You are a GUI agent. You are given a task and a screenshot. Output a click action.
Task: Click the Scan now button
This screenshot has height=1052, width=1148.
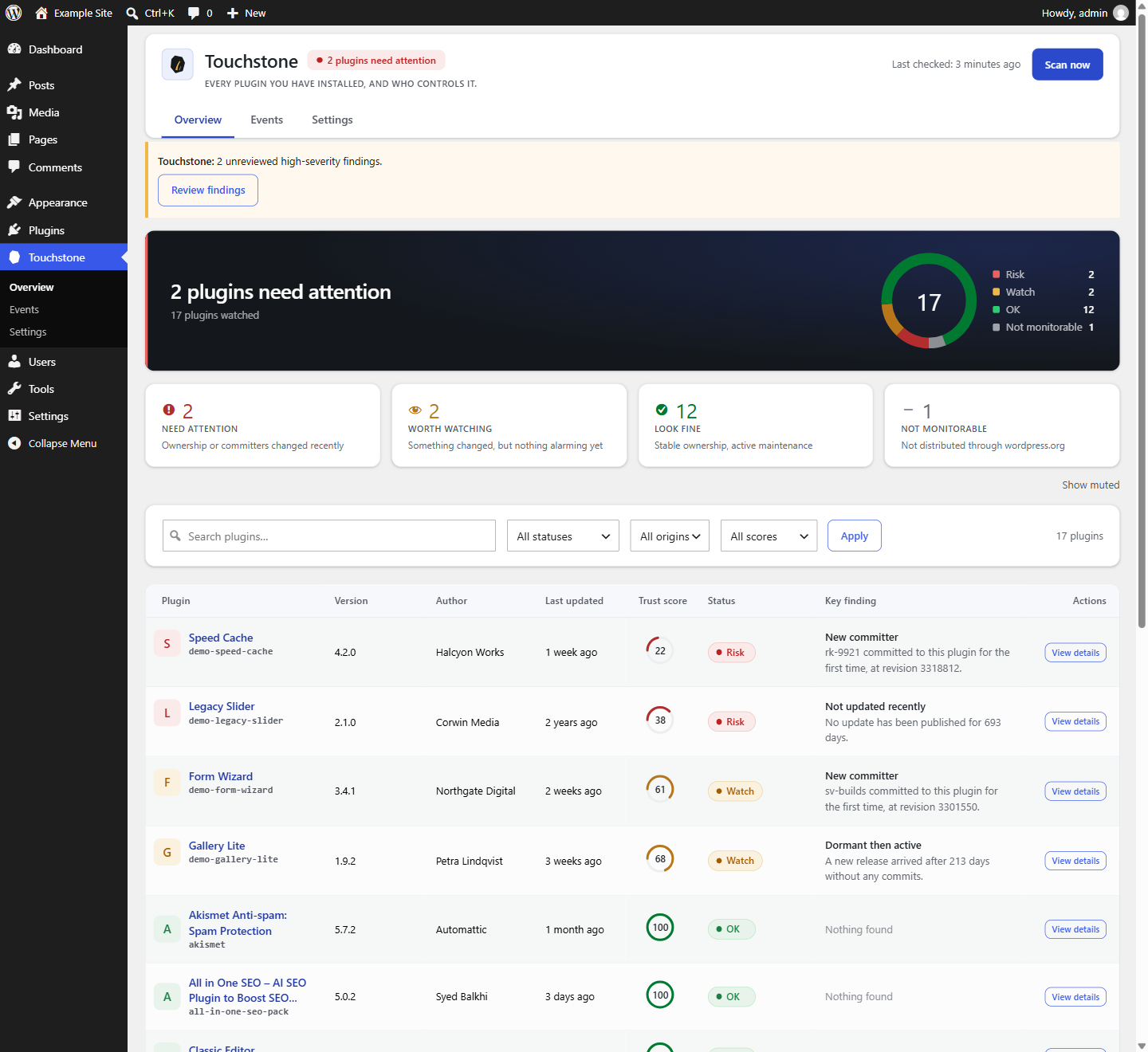point(1067,65)
